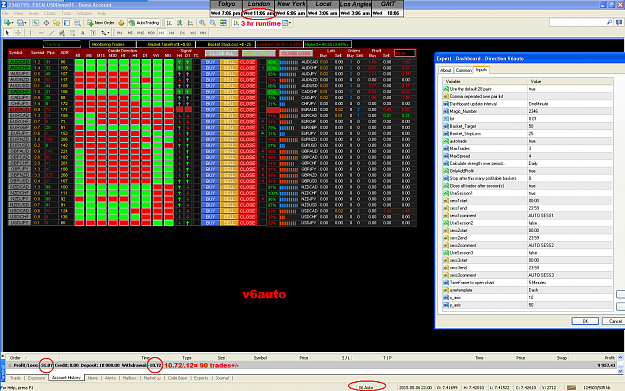The height and width of the screenshot is (391, 625).
Task: Select the crosshair tool
Action: coord(18,33)
